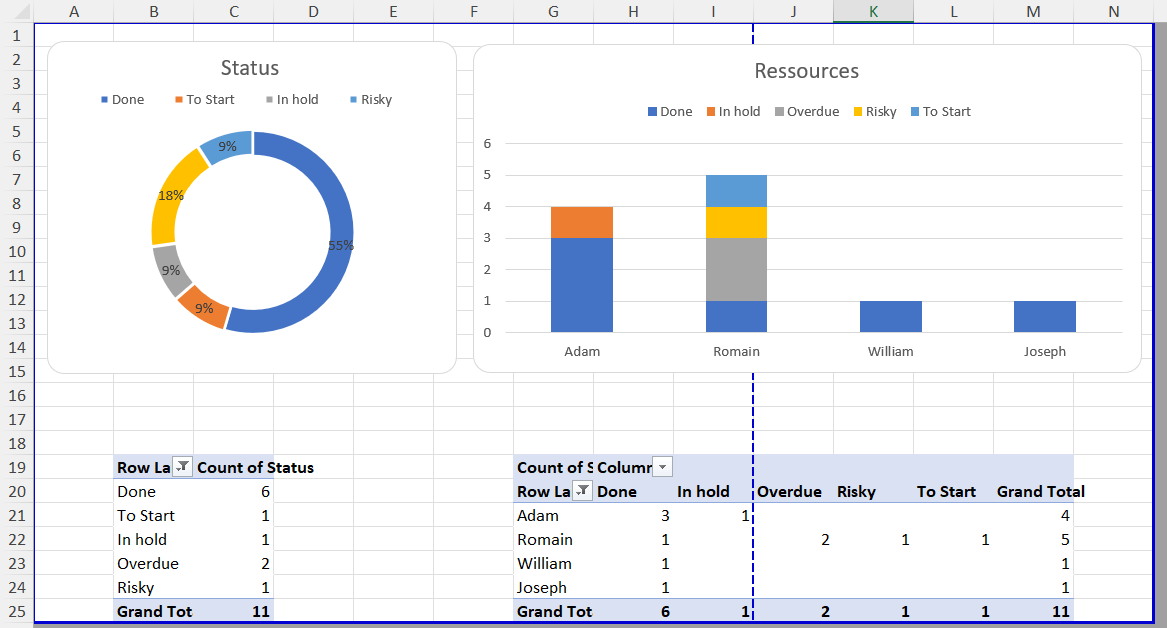Click the Done legend marker in the Ressources chart
The width and height of the screenshot is (1167, 628).
[x=651, y=111]
